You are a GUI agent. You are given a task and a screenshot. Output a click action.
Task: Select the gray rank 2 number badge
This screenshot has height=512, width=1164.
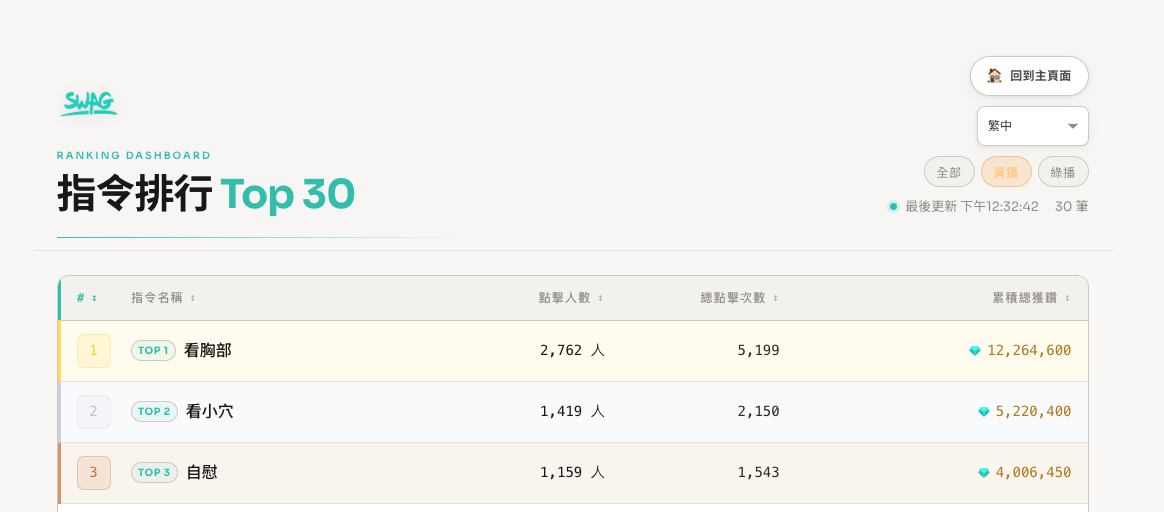(x=94, y=412)
